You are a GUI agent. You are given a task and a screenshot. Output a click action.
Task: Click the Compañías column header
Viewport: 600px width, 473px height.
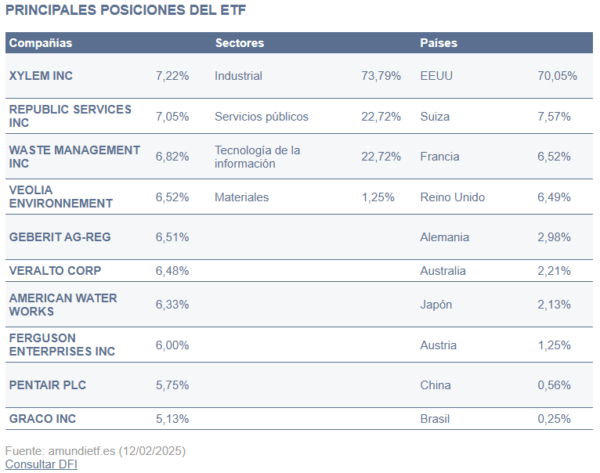click(x=40, y=43)
